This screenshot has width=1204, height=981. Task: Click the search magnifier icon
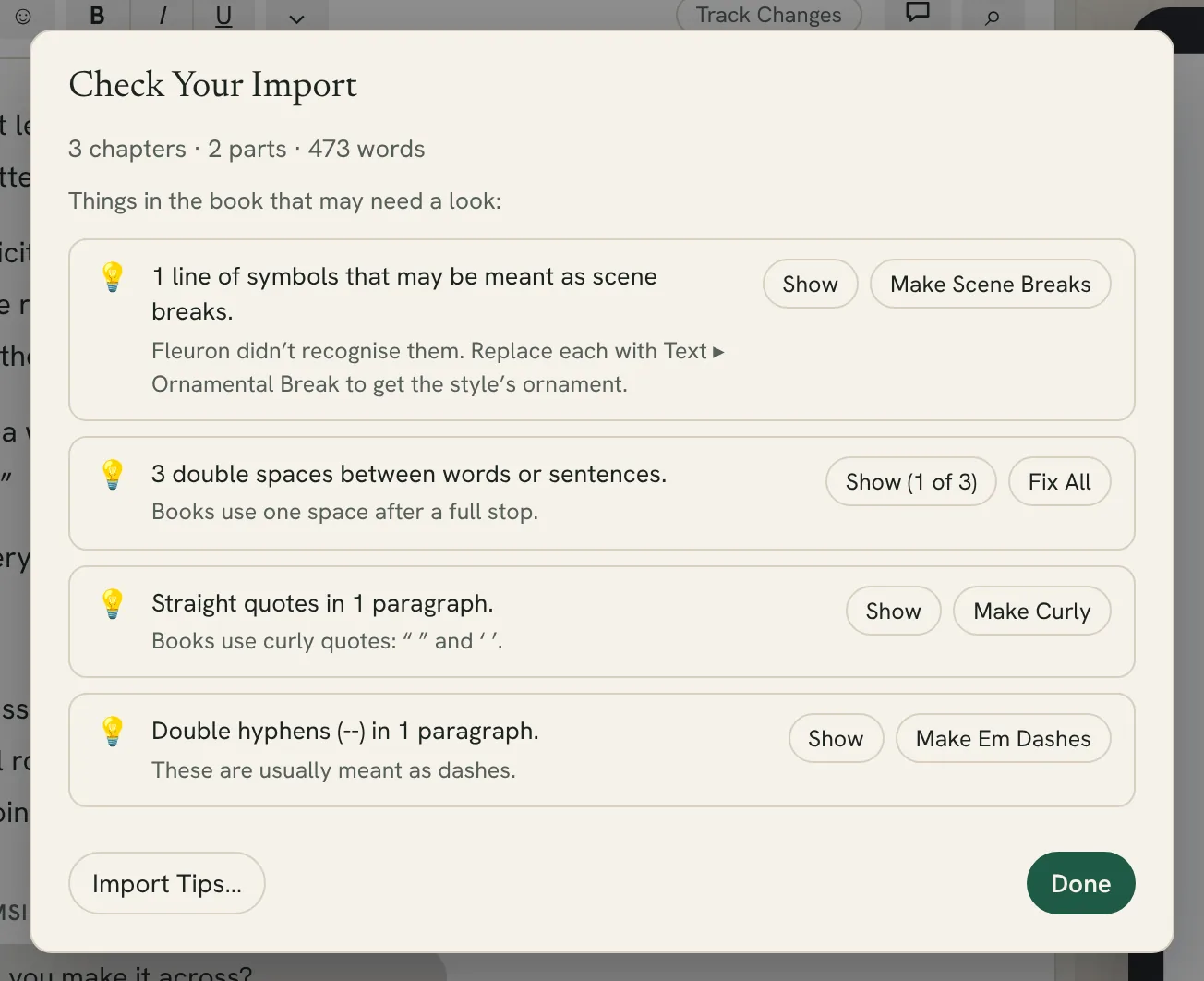[x=992, y=17]
